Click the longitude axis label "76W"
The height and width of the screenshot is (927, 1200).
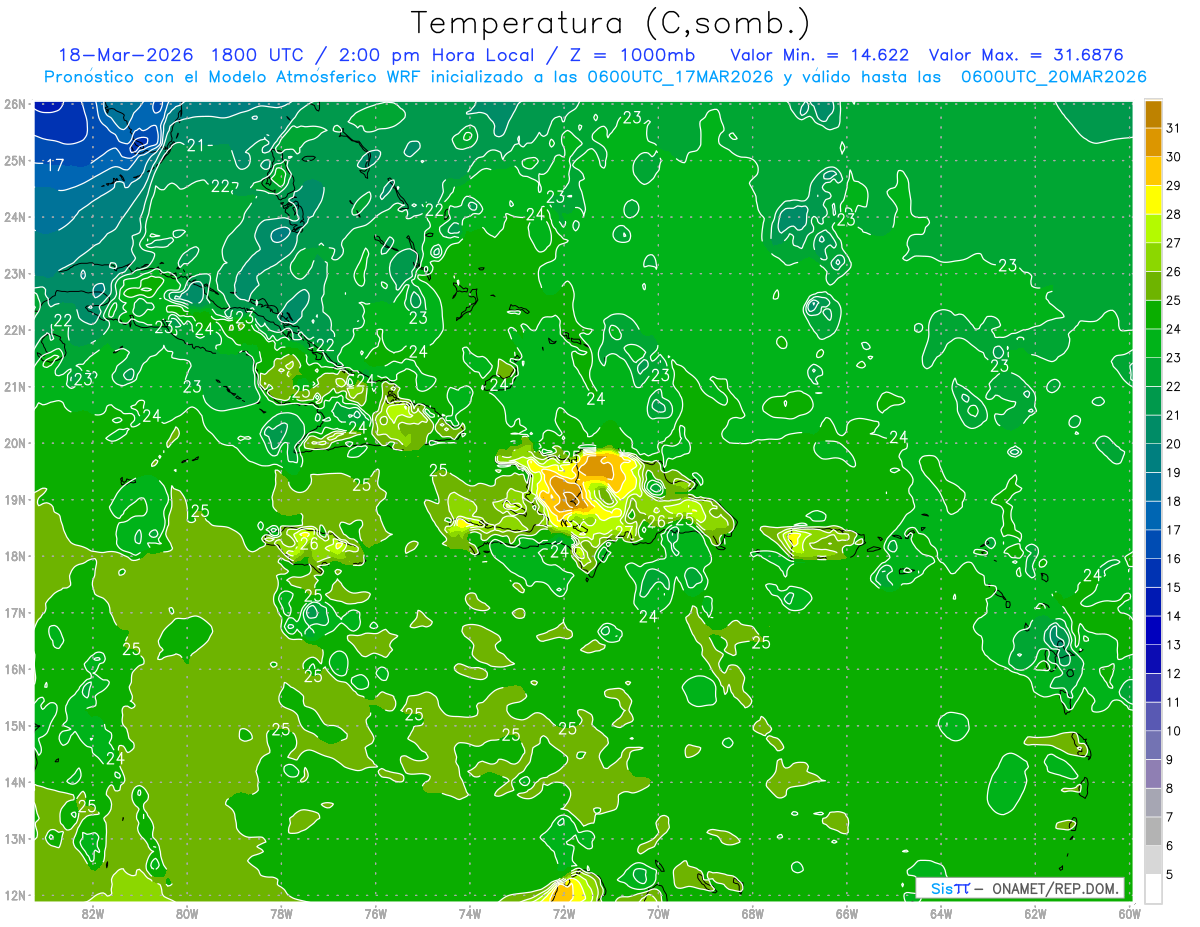375,913
